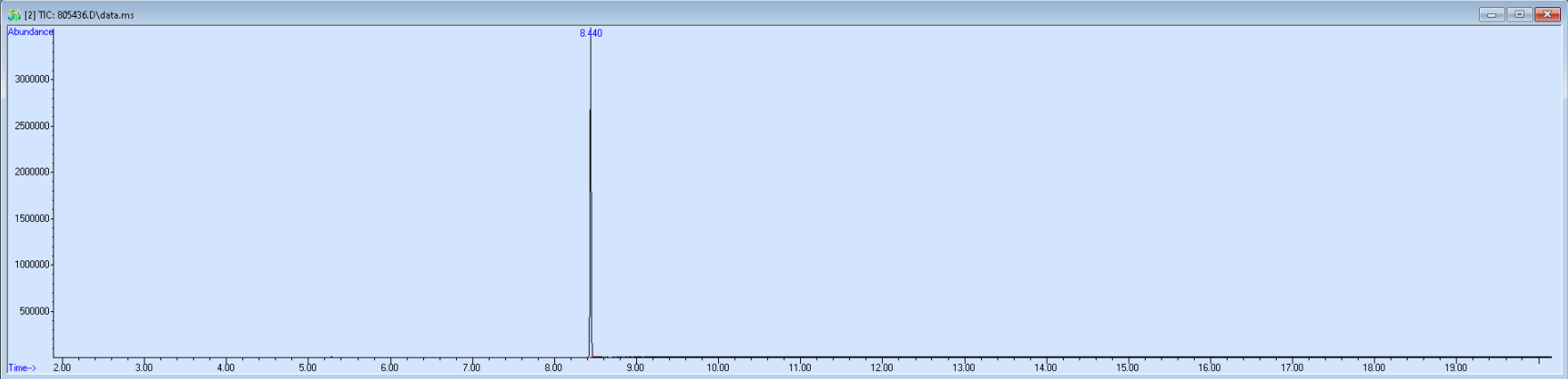
Task: Click the 1500000 abundance axis value
Action: point(31,218)
